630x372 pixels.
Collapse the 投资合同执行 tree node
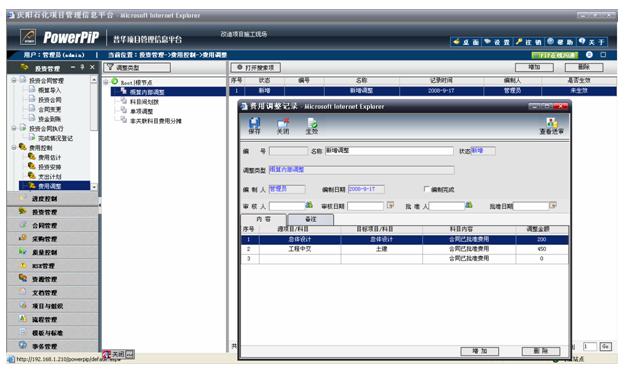(14, 128)
